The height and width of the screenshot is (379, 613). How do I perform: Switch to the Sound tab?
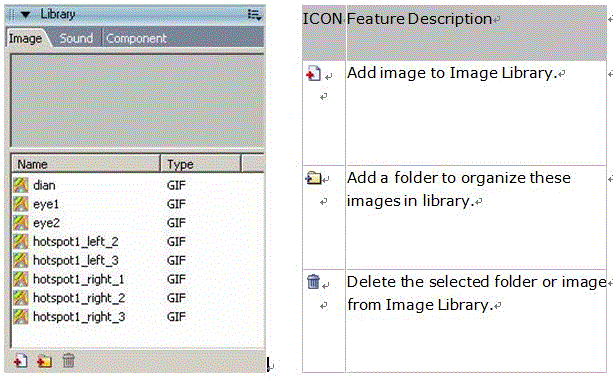76,38
